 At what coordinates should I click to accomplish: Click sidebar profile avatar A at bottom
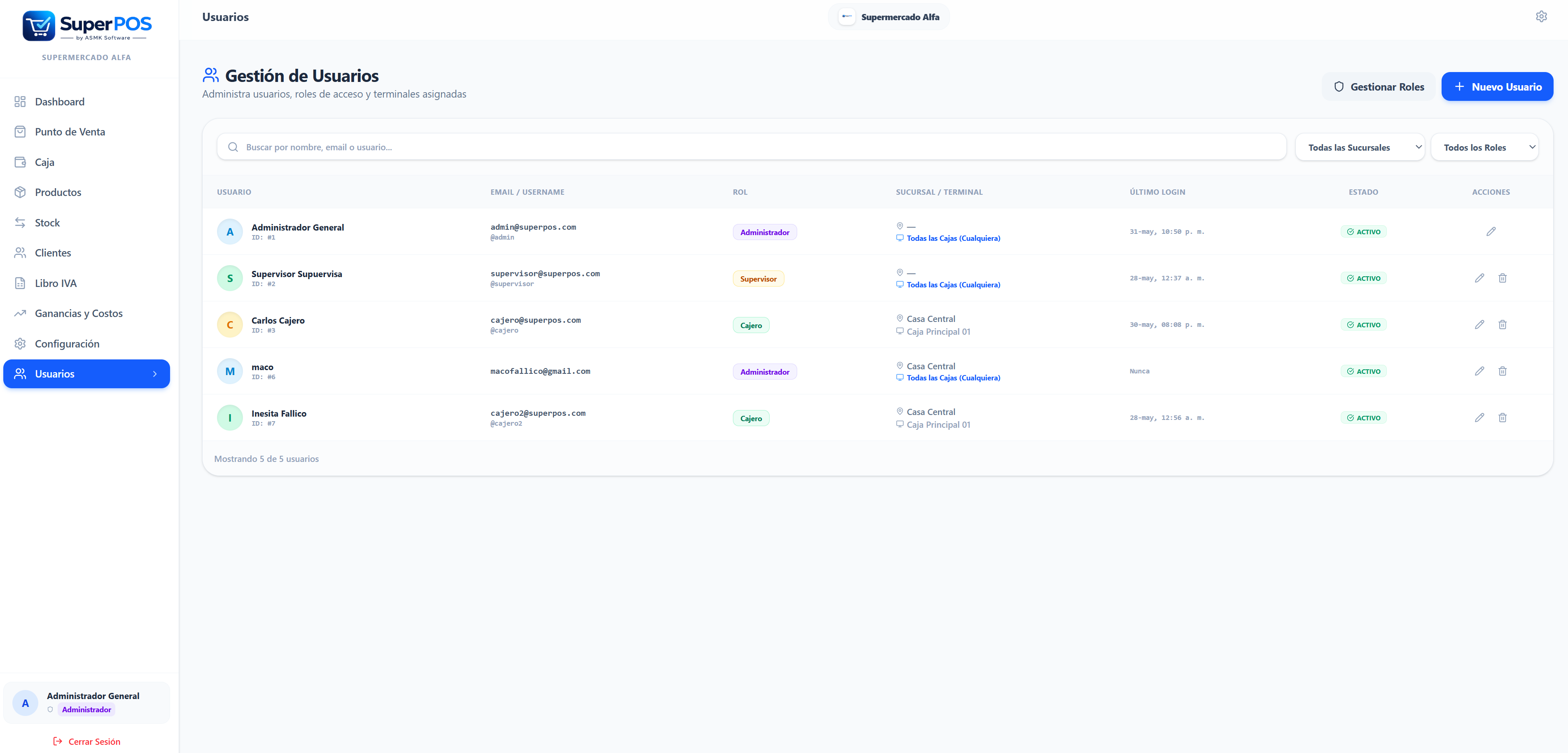[x=26, y=703]
